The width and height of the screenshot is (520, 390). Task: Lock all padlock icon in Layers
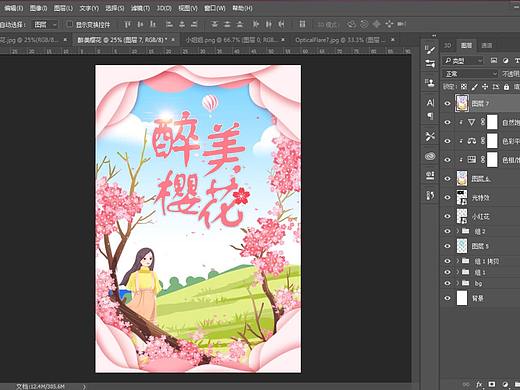[x=506, y=87]
